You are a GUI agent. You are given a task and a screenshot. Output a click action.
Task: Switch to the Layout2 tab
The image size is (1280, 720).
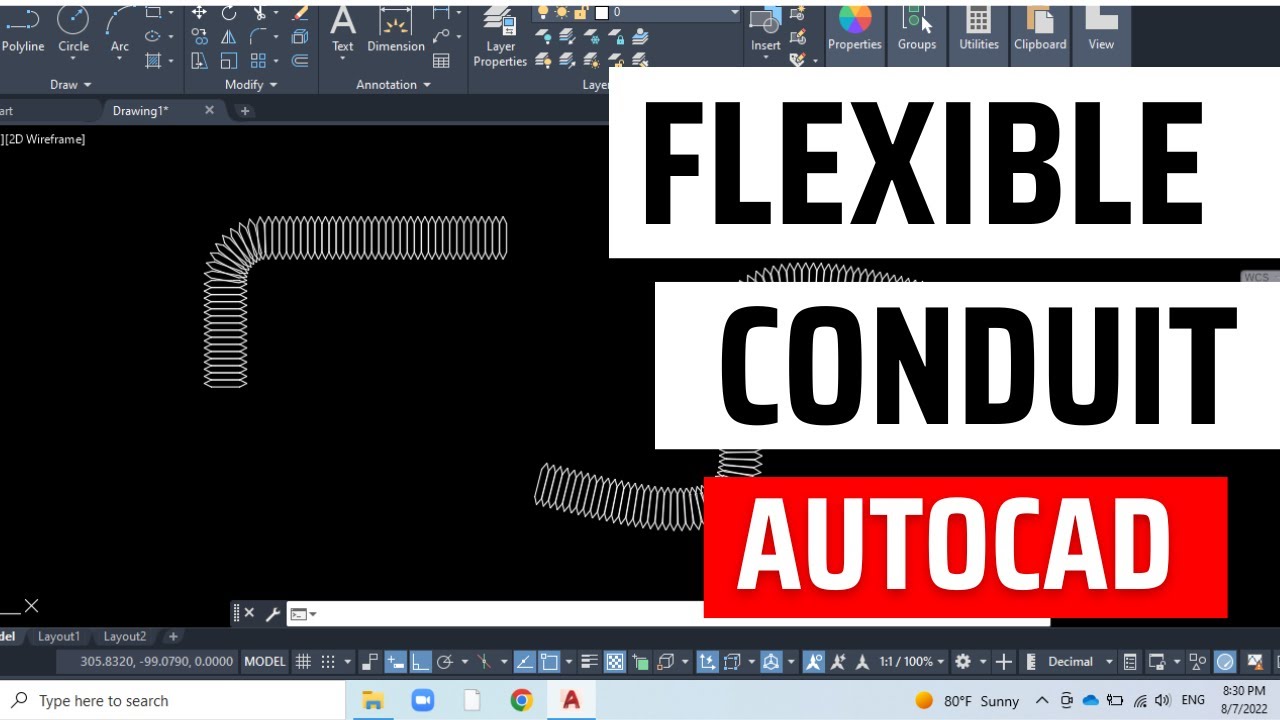coord(125,637)
